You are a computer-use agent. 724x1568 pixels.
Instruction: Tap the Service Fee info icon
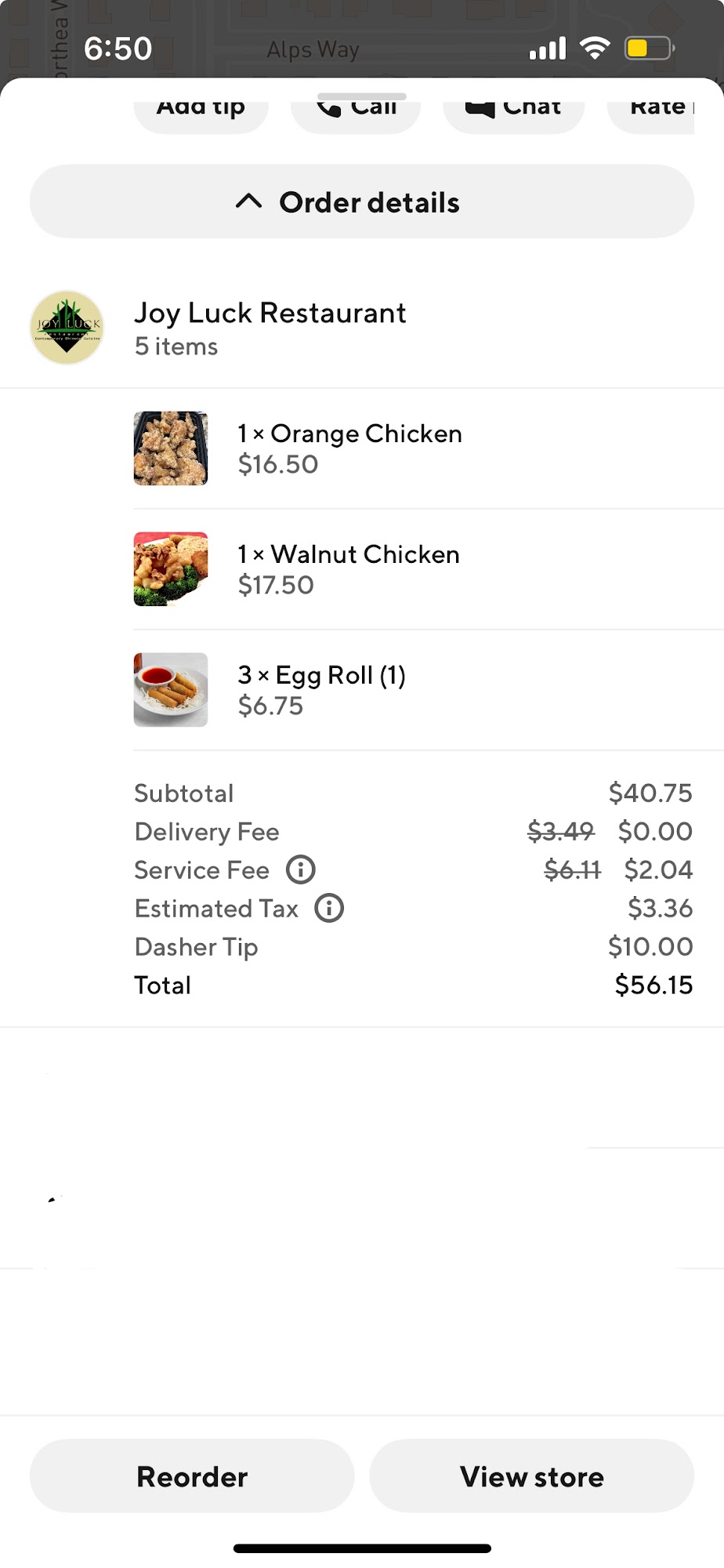(x=301, y=869)
